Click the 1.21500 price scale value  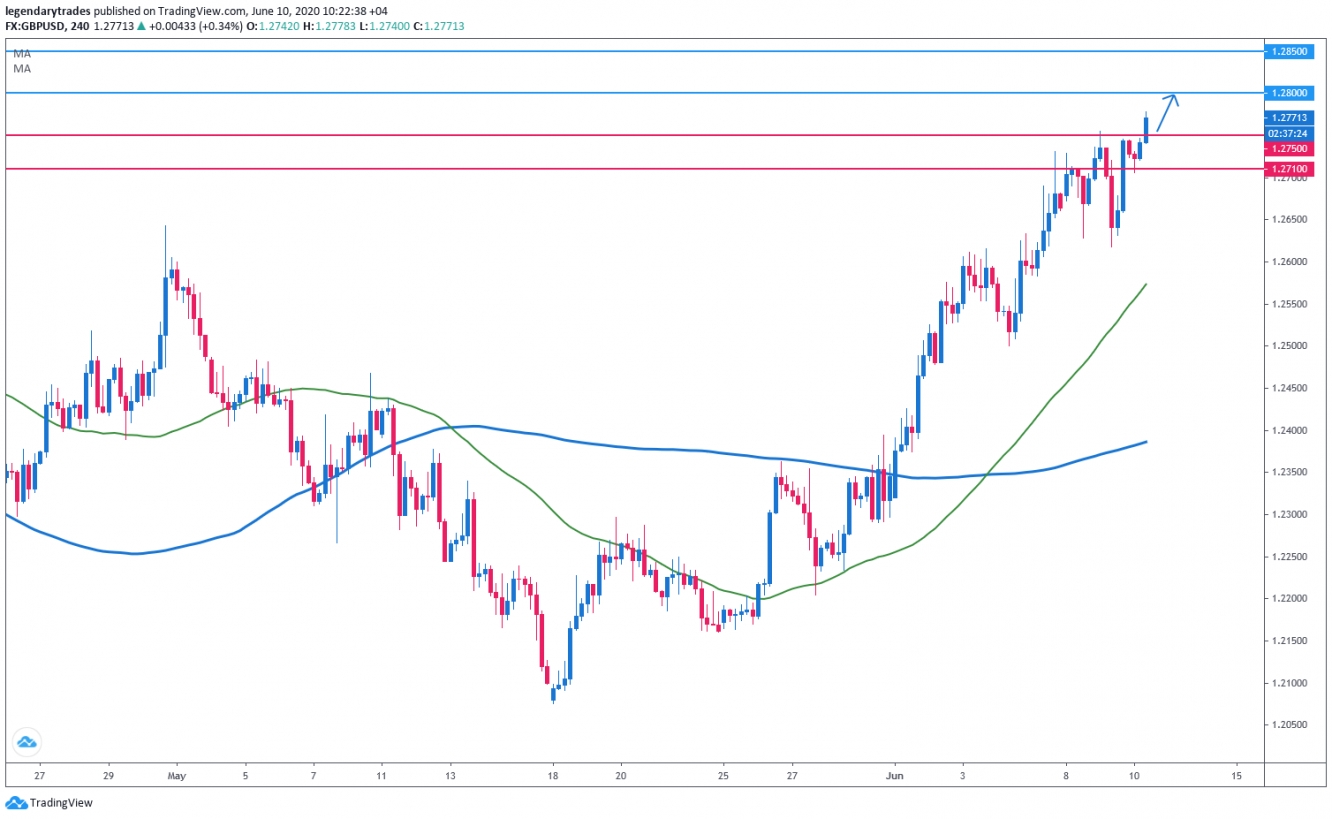point(1288,640)
